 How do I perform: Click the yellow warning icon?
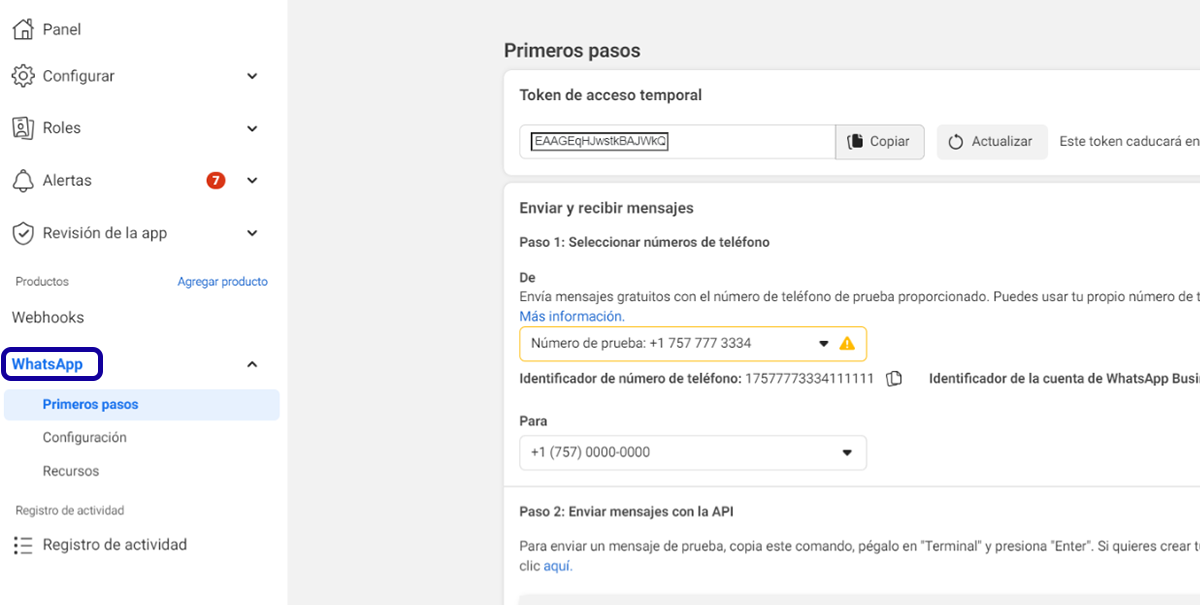(847, 343)
